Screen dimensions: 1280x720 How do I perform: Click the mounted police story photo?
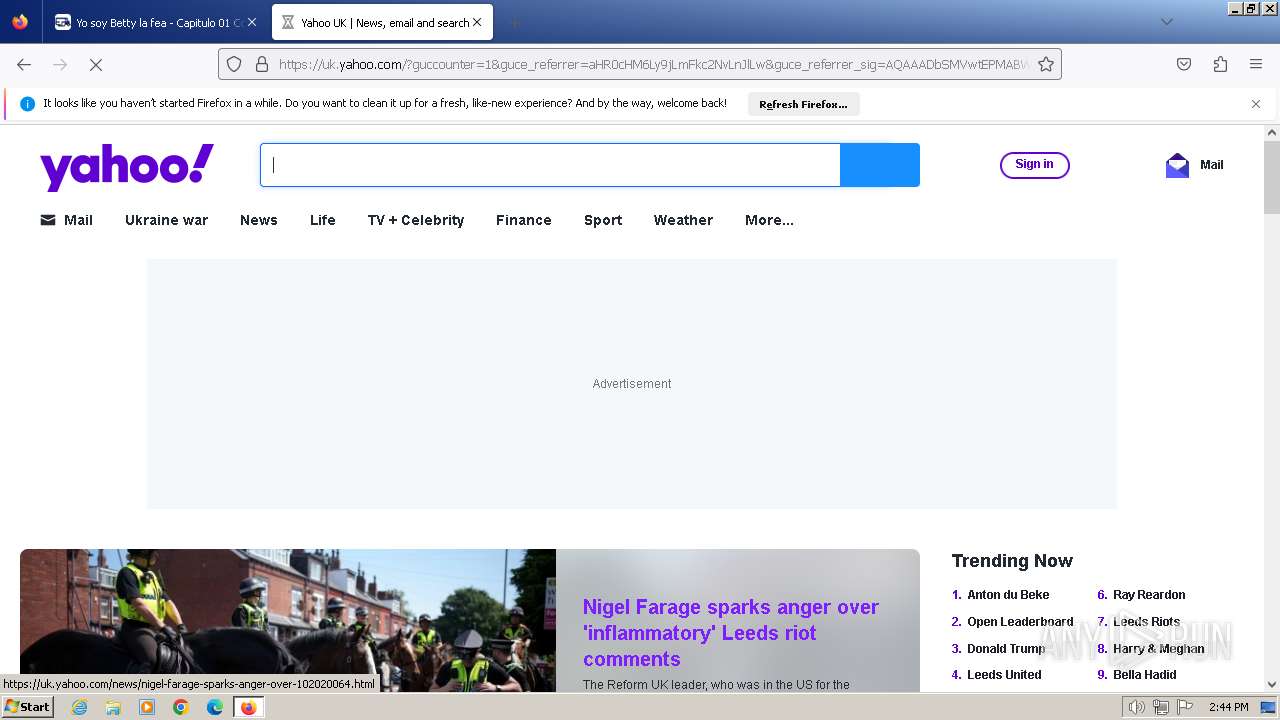click(x=288, y=620)
